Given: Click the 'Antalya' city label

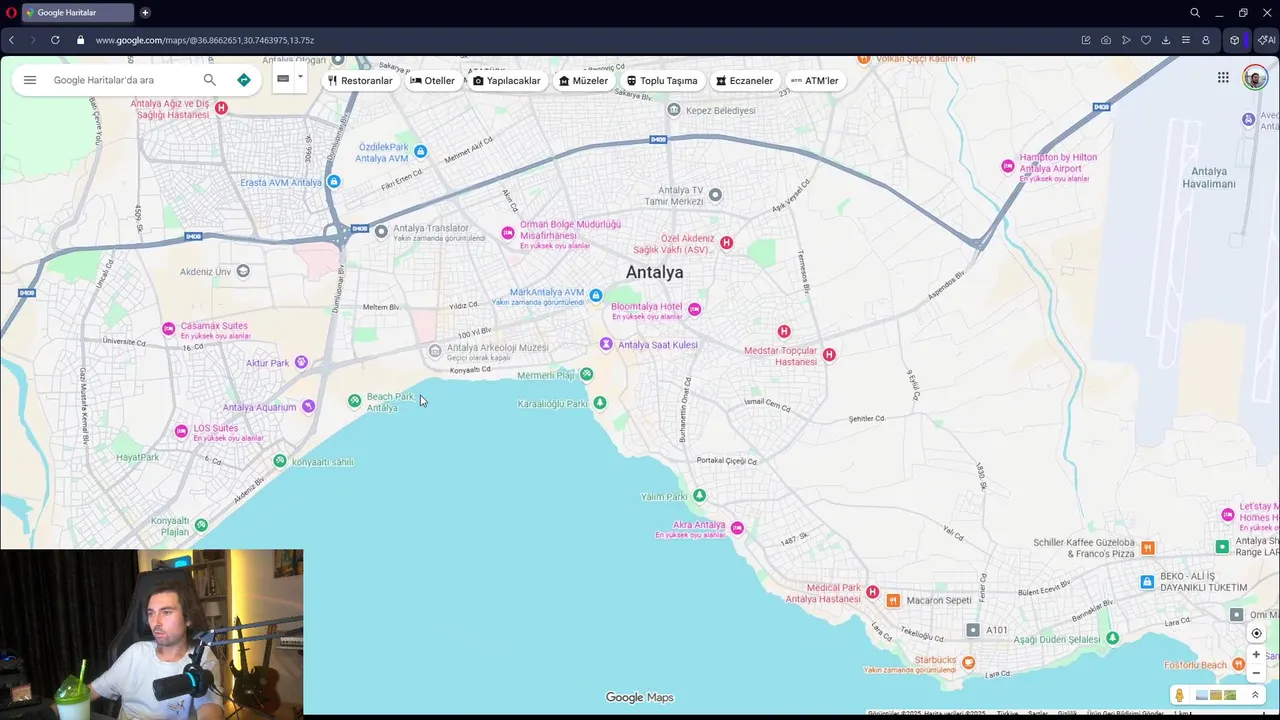Looking at the screenshot, I should tap(655, 272).
